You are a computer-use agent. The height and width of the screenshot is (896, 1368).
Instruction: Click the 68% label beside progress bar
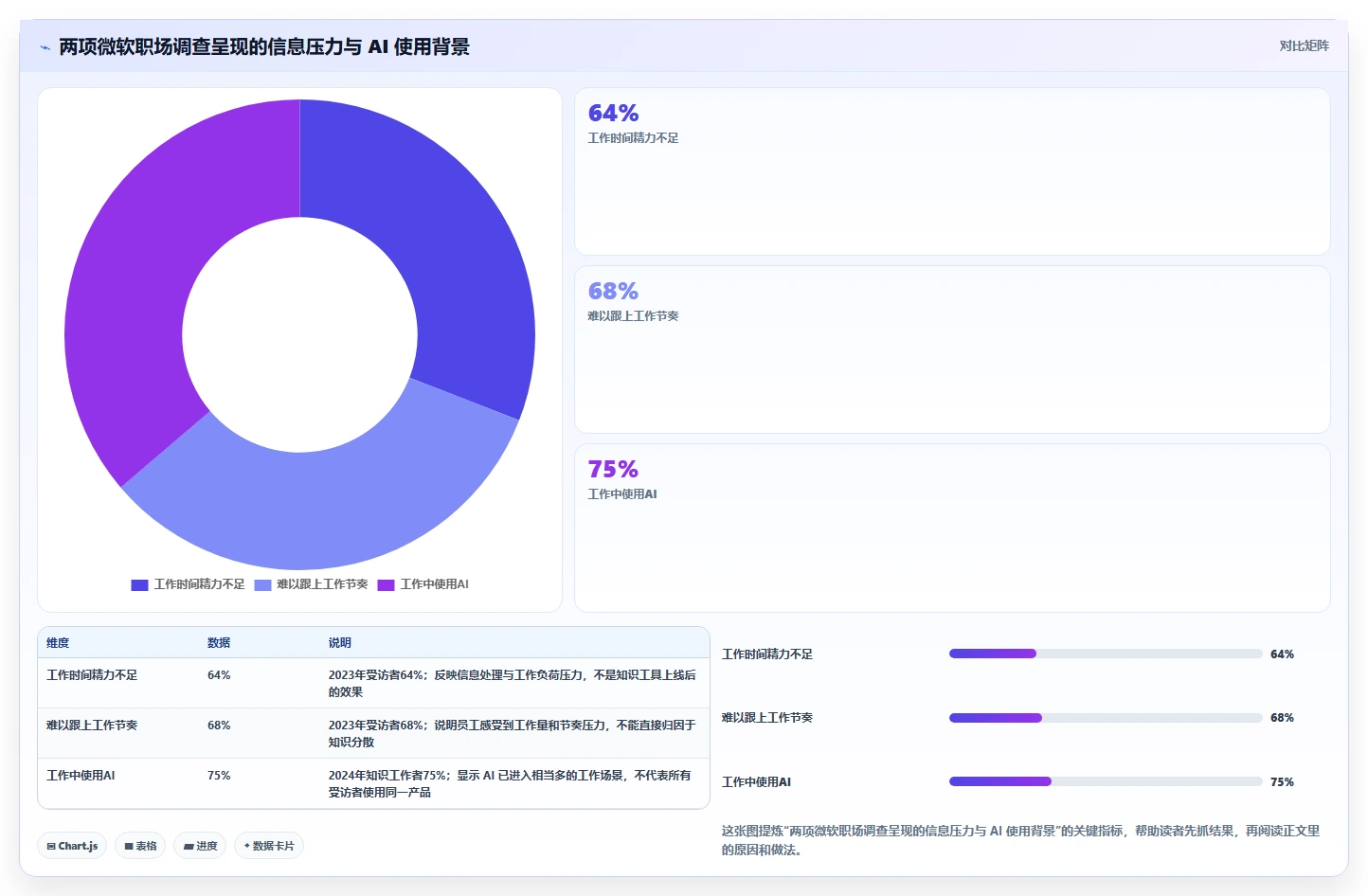(1282, 718)
